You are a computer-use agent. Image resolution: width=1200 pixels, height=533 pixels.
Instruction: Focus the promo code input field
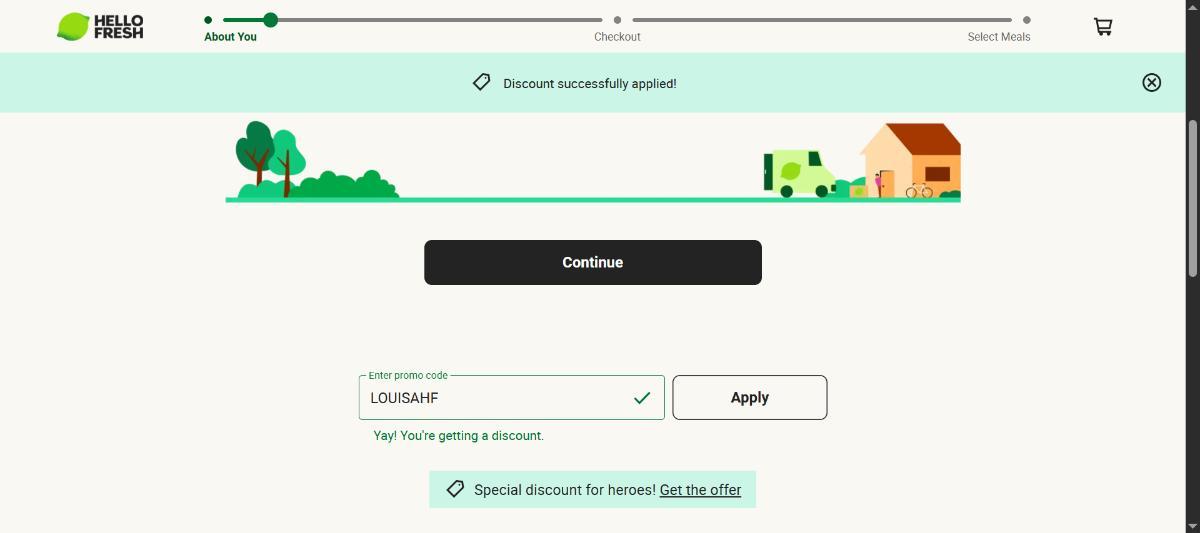coord(495,398)
